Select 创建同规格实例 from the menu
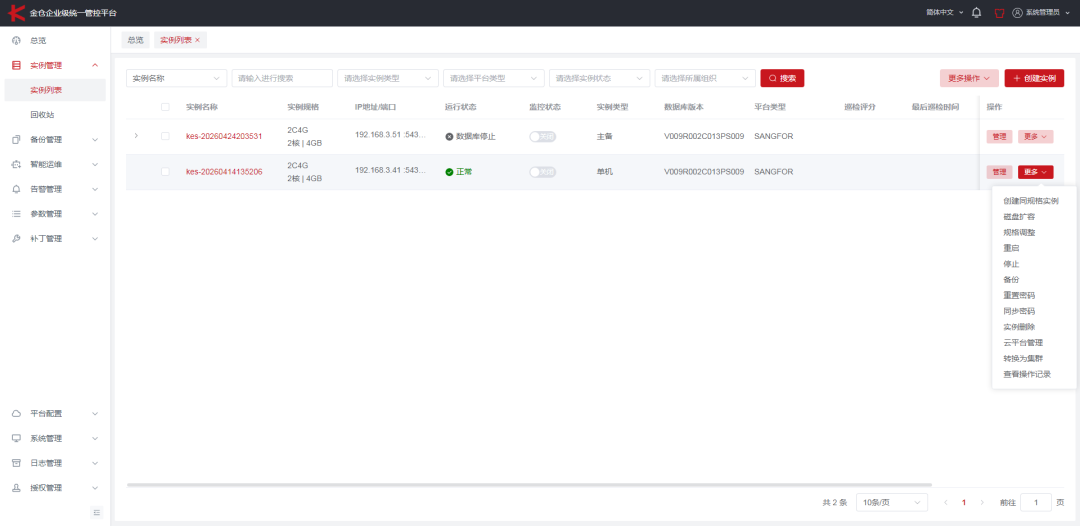Image resolution: width=1080 pixels, height=526 pixels. point(1030,201)
